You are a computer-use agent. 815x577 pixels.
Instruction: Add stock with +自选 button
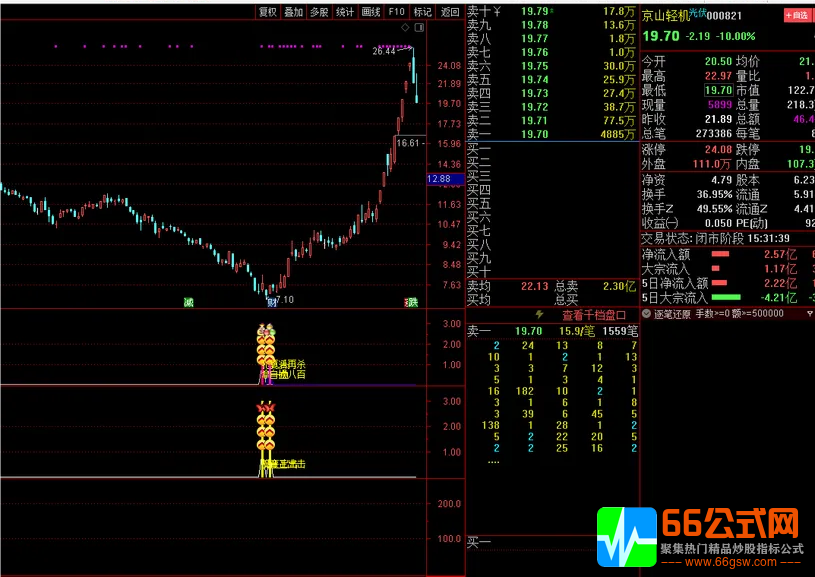point(797,15)
